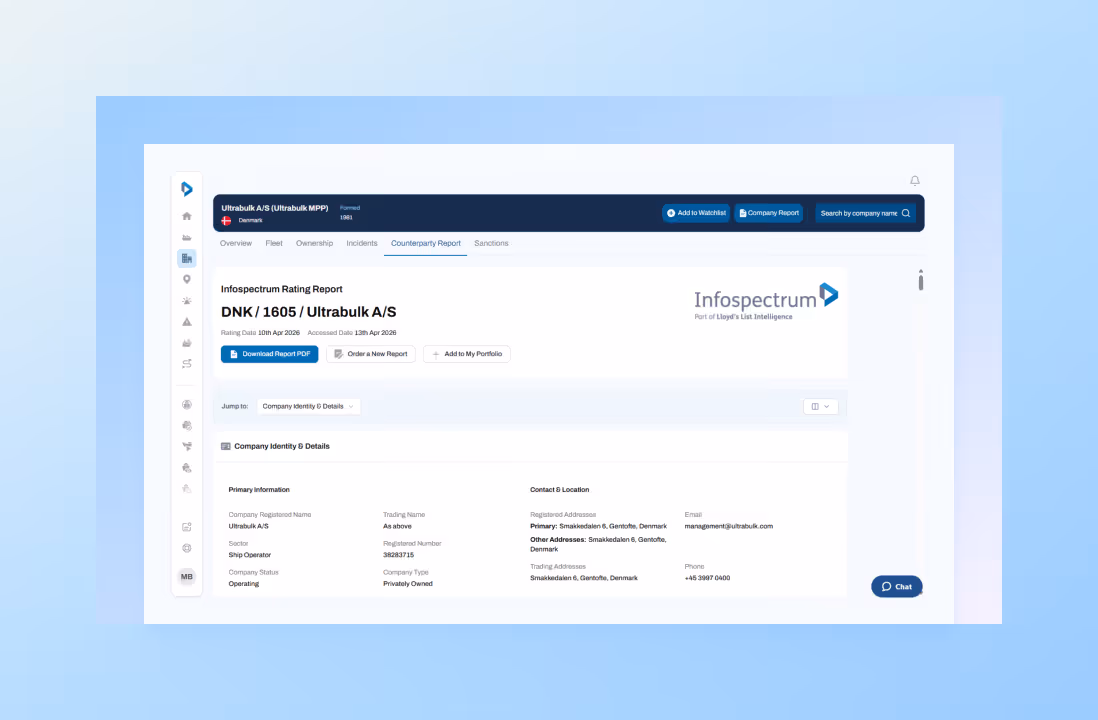This screenshot has width=1098, height=720.
Task: Click the magnifier icon in company search
Action: (906, 213)
